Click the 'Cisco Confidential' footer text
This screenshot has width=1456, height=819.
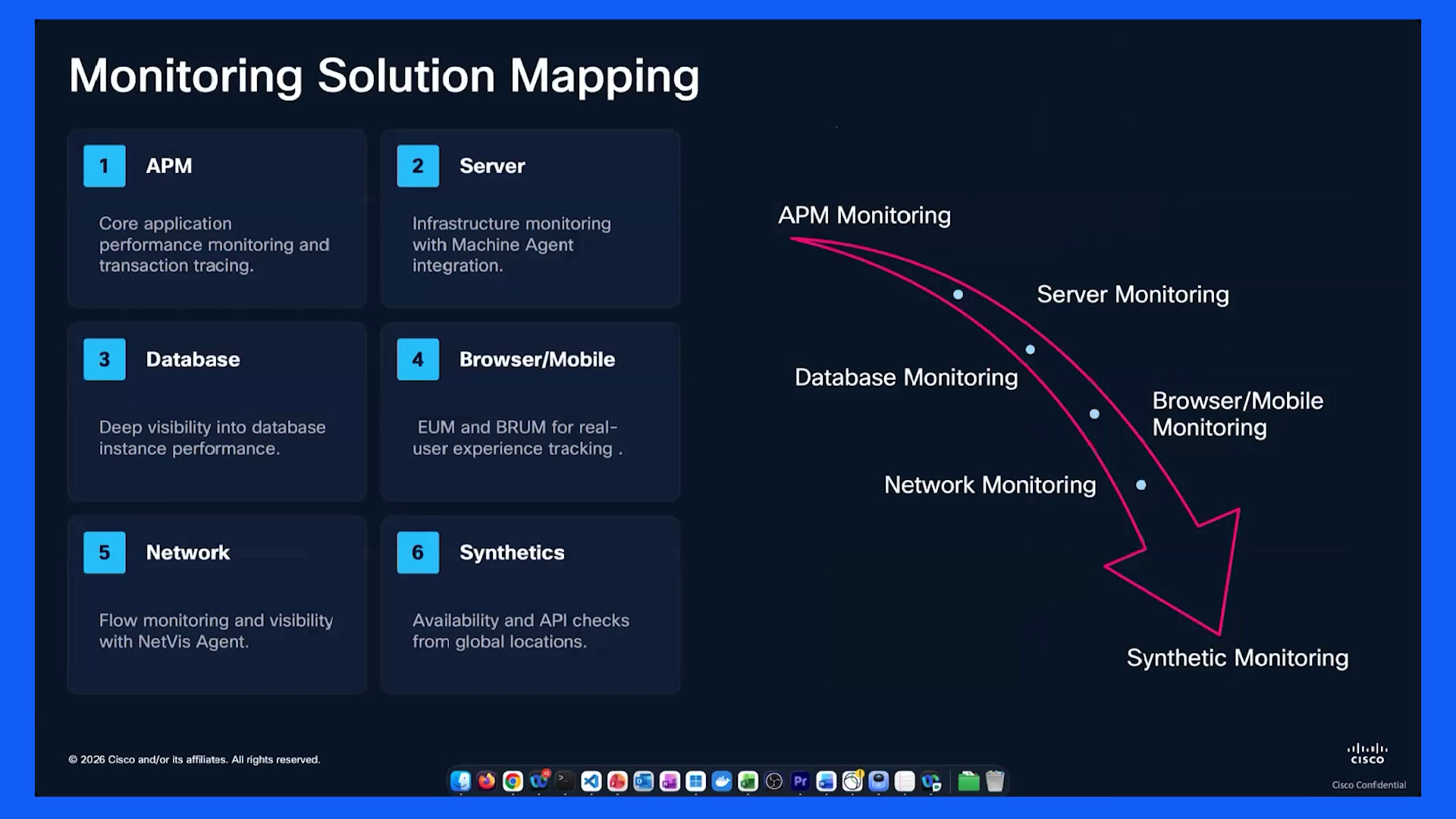tap(1369, 785)
